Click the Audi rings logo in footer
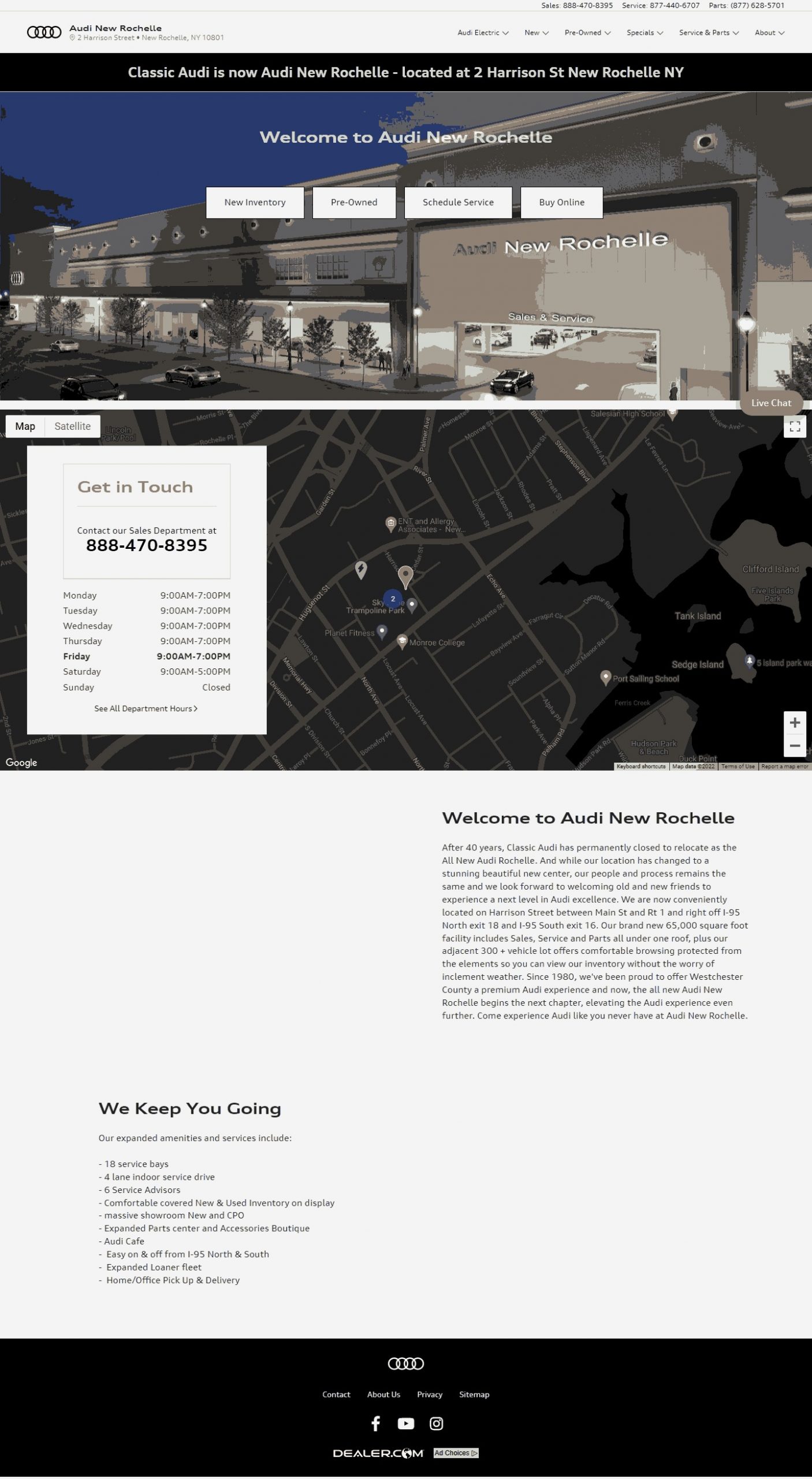 coord(406,1363)
